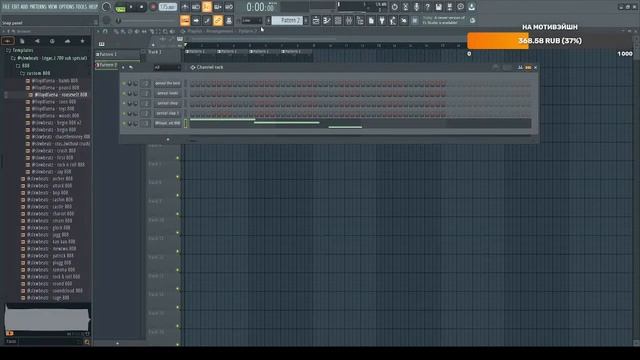Click the sample waveform preview in browser
This screenshot has height=360, width=640.
(47, 318)
